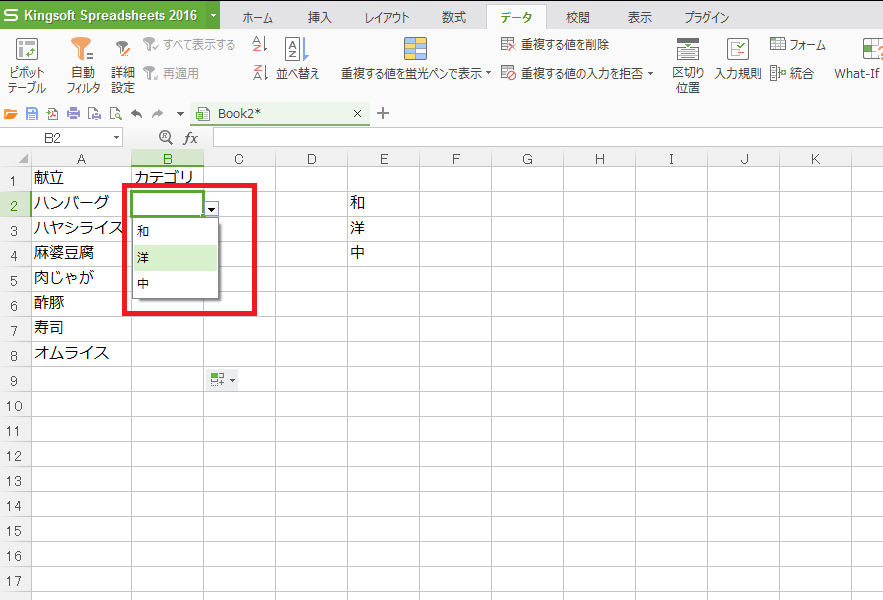Image resolution: width=883 pixels, height=600 pixels.
Task: Open the auto fill options button near row 9
Action: coord(222,380)
